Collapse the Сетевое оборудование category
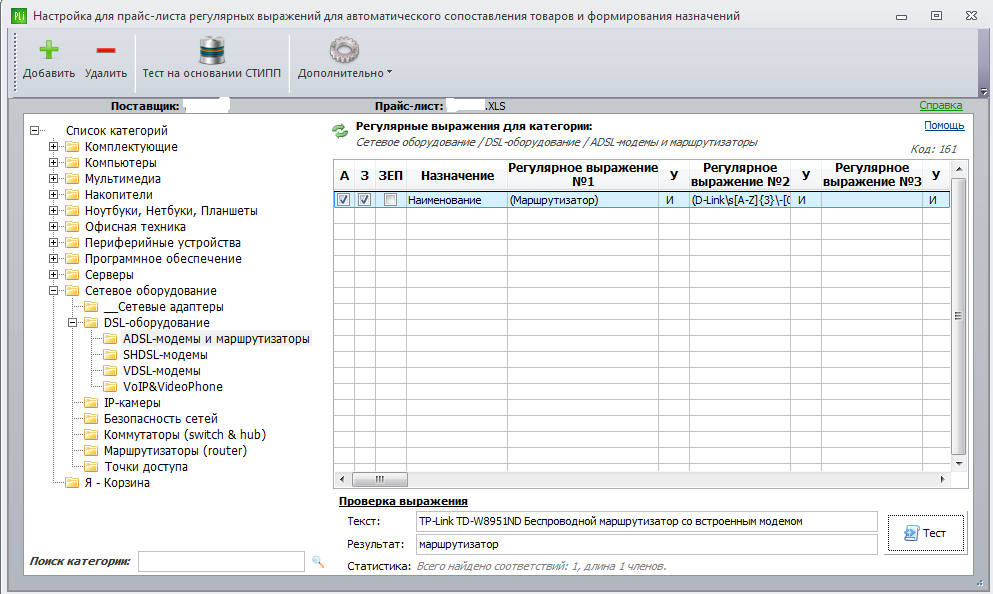 point(53,291)
